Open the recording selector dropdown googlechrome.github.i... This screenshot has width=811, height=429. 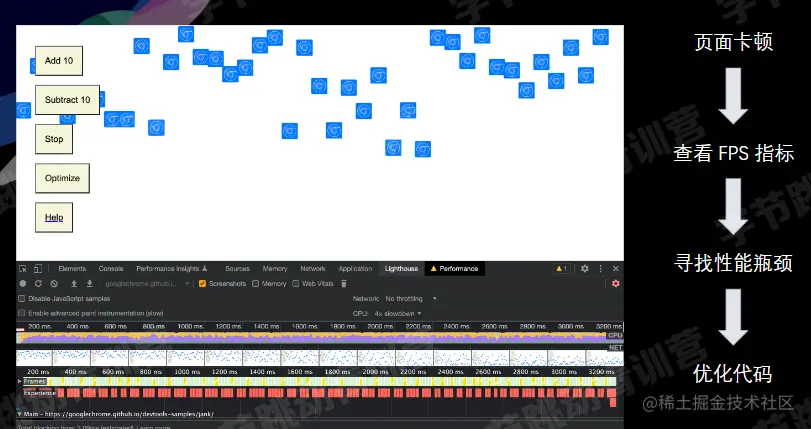[x=147, y=284]
